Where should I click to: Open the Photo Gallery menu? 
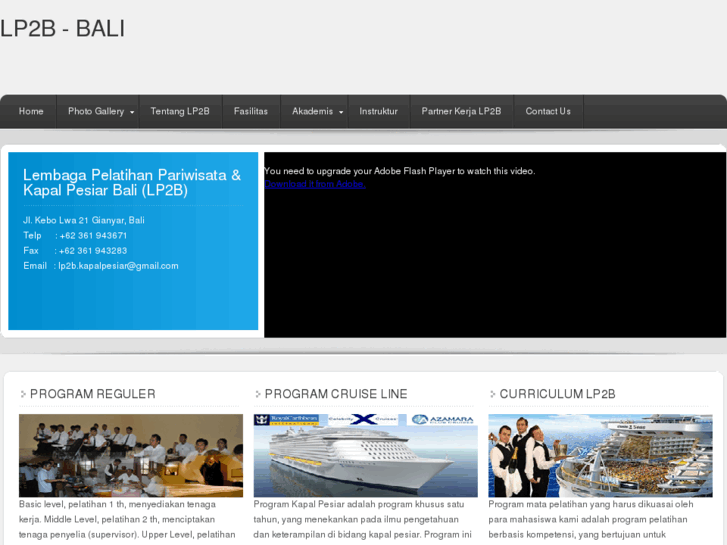(x=96, y=111)
